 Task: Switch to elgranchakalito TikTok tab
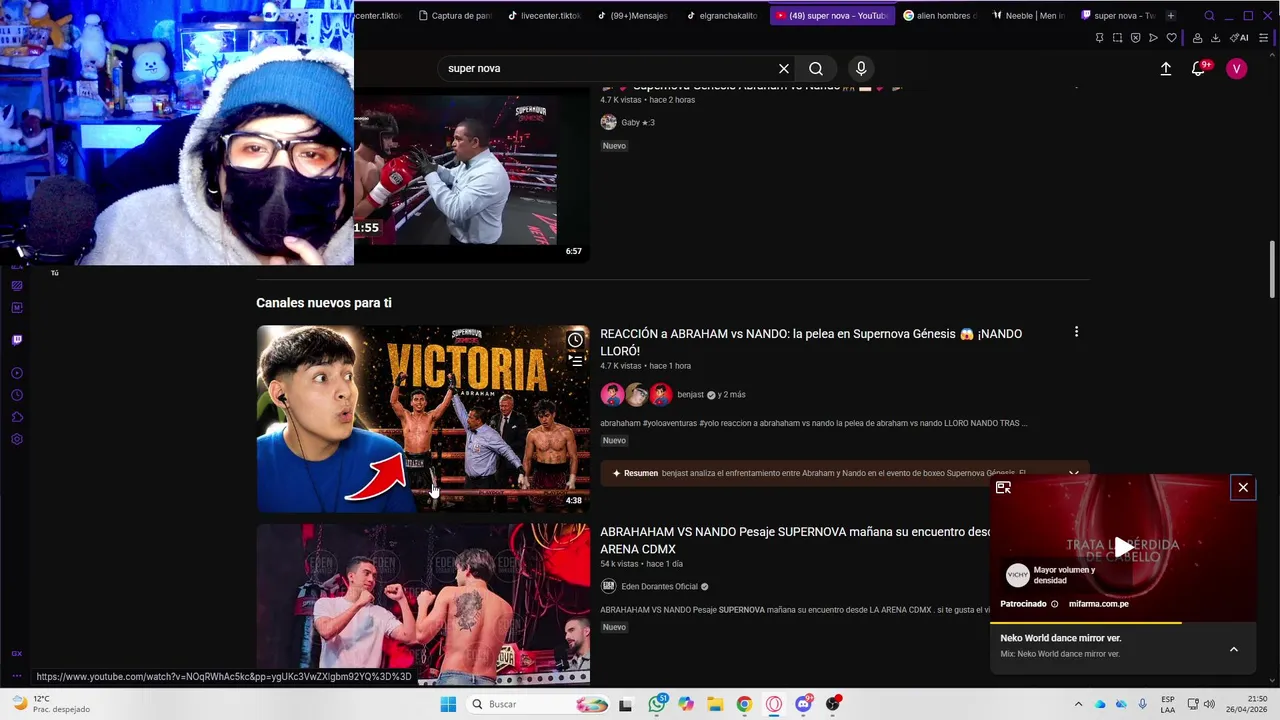click(x=723, y=15)
